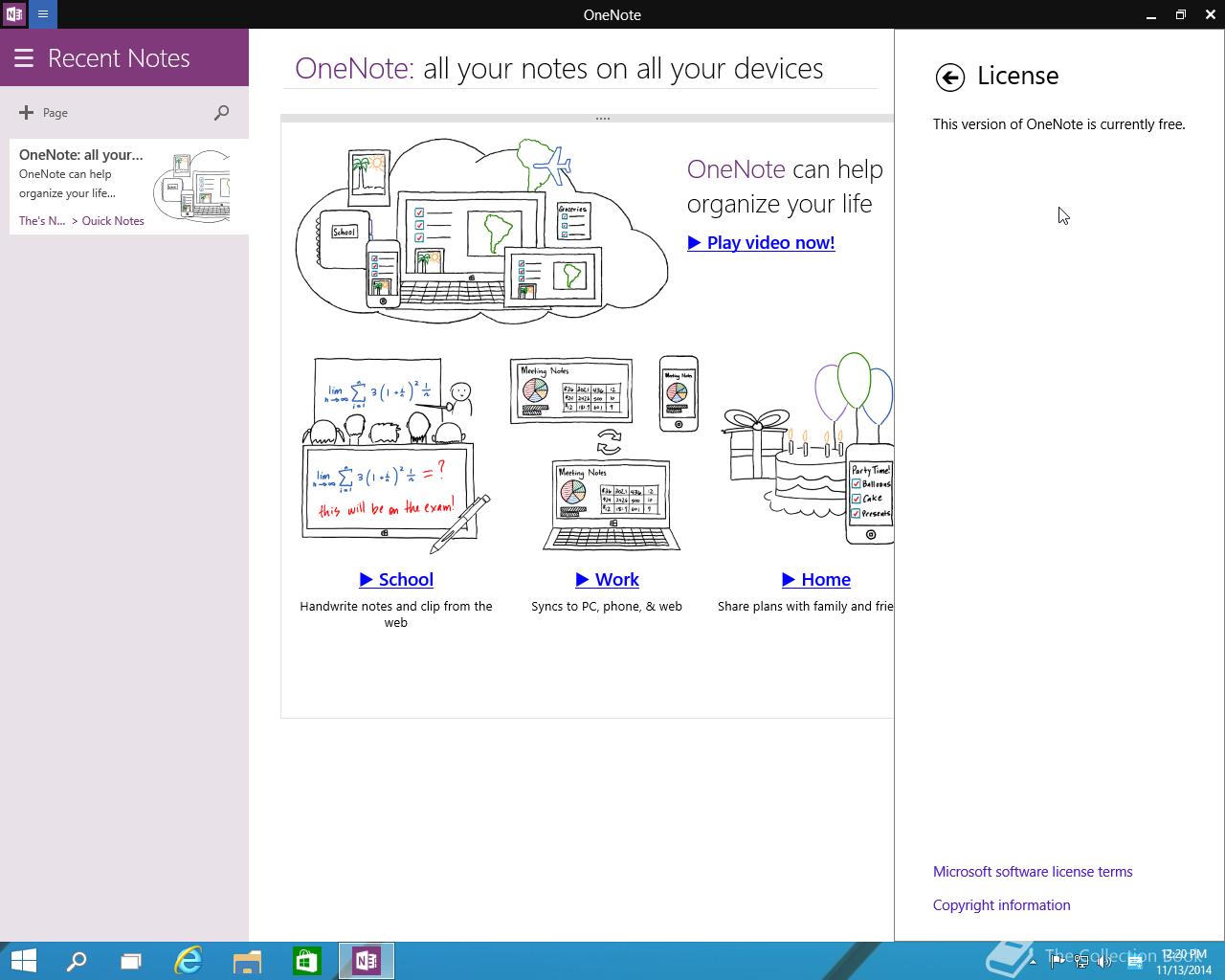Click the 'Recent Notes' header title

tap(119, 58)
